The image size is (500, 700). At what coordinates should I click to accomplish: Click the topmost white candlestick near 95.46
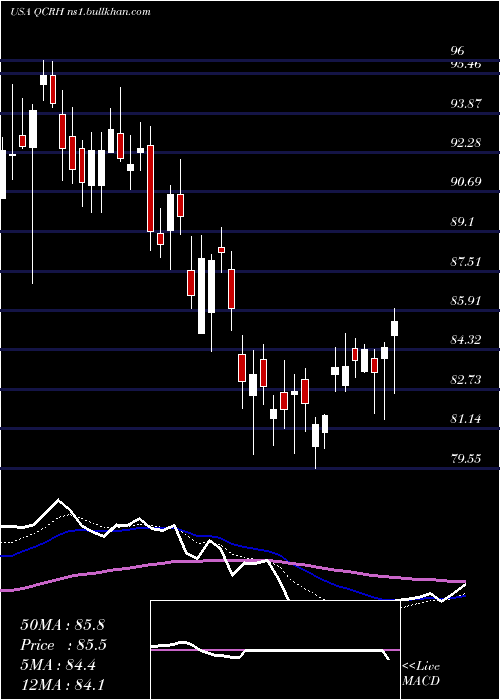click(43, 80)
